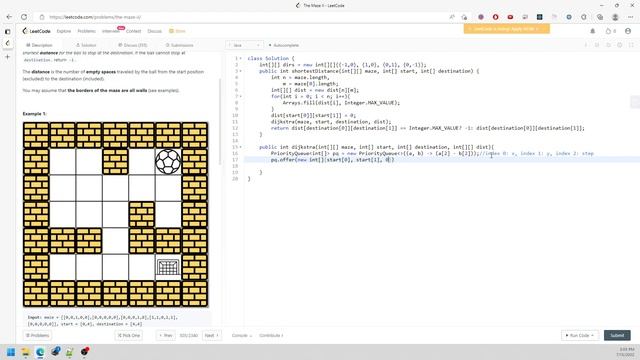Select the LeetCode tab in vertical tab strip
640x360 pixels.
pos(7,43)
